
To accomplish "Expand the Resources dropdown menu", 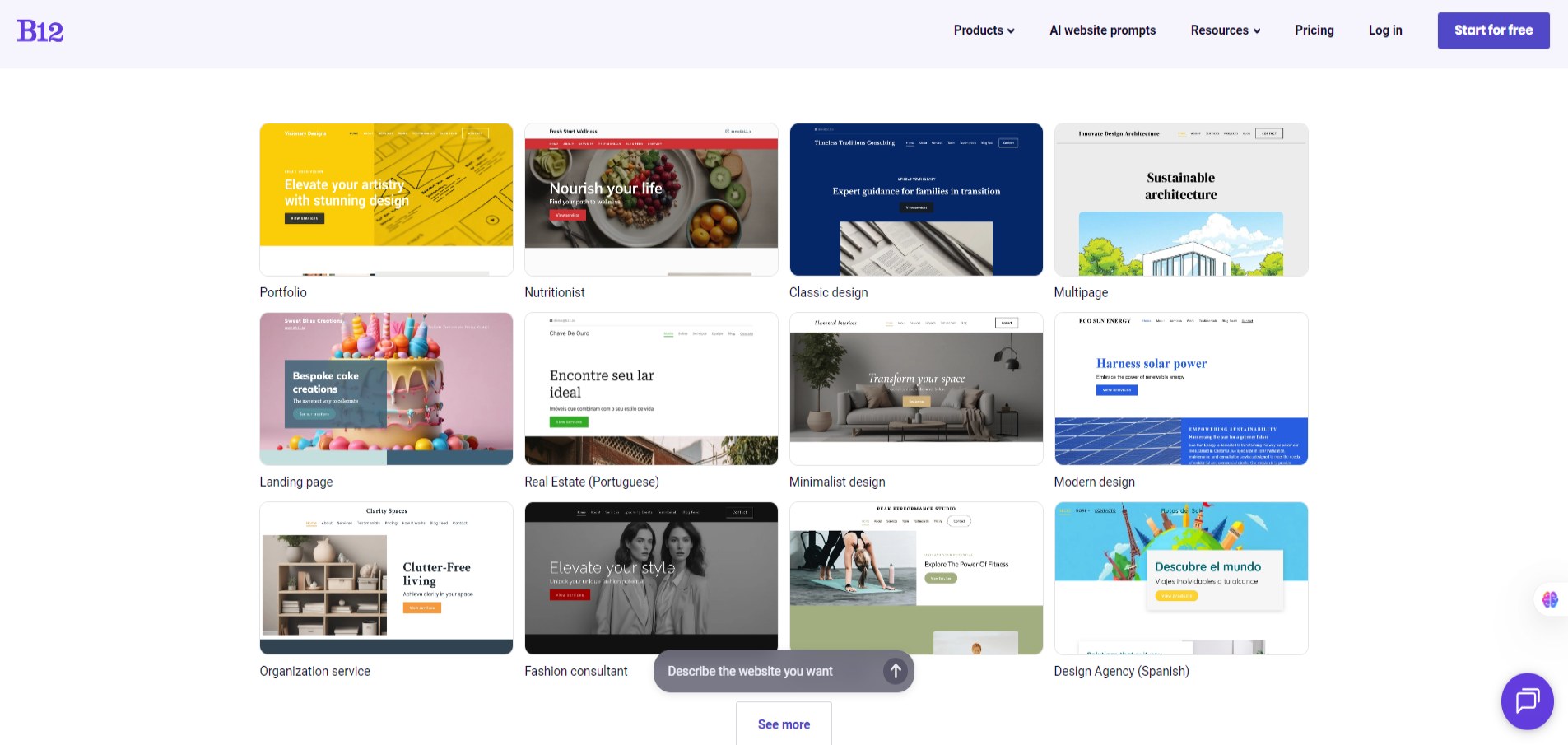I will point(1225,30).
